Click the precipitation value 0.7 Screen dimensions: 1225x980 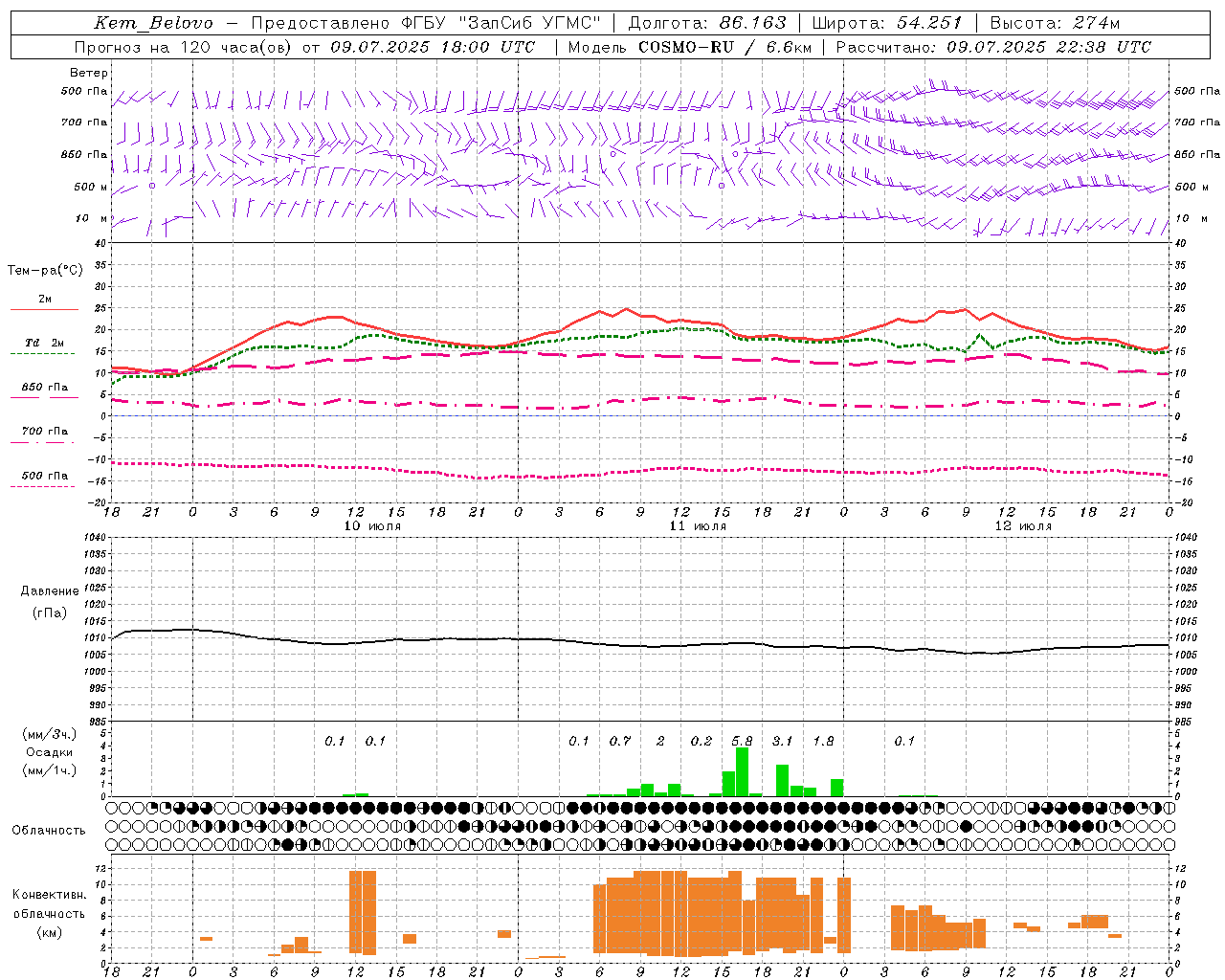620,741
